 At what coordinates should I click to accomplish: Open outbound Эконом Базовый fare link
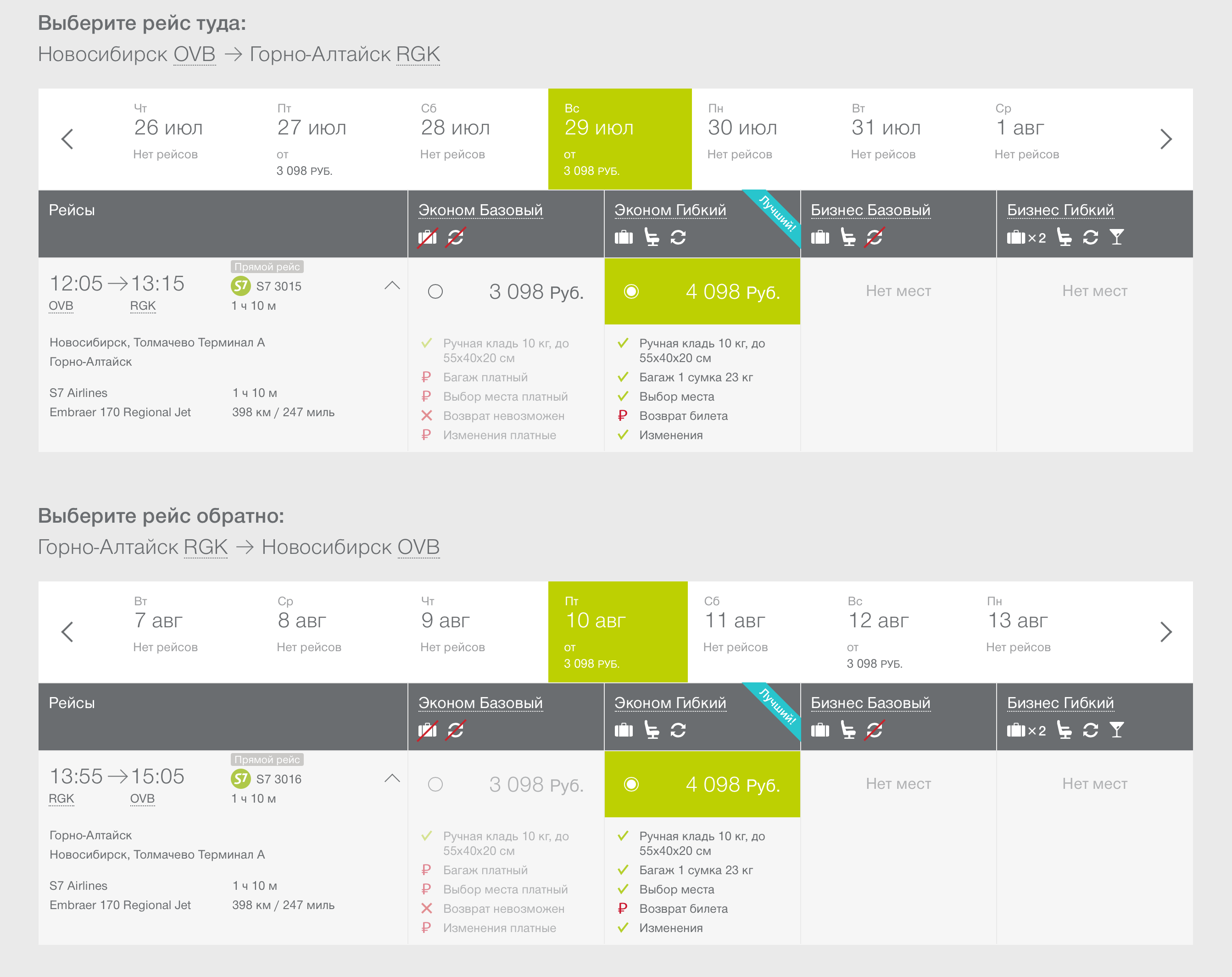point(480,210)
